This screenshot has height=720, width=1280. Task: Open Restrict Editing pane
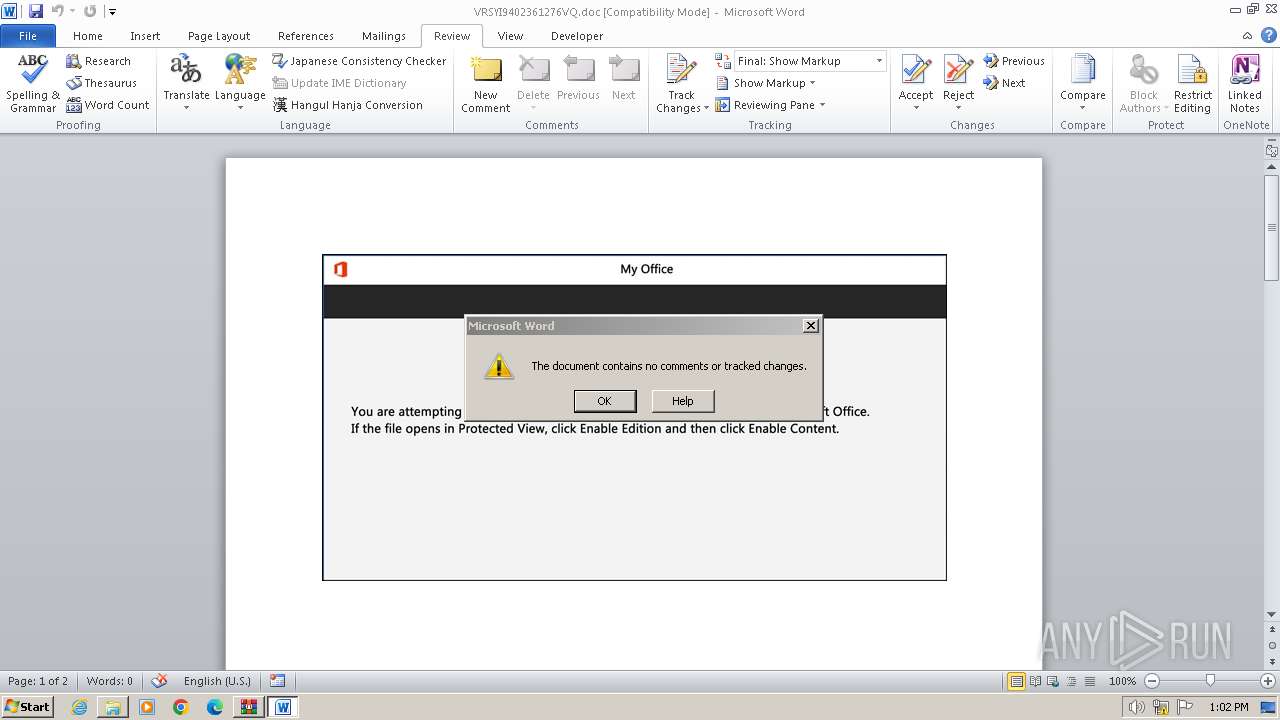1192,82
